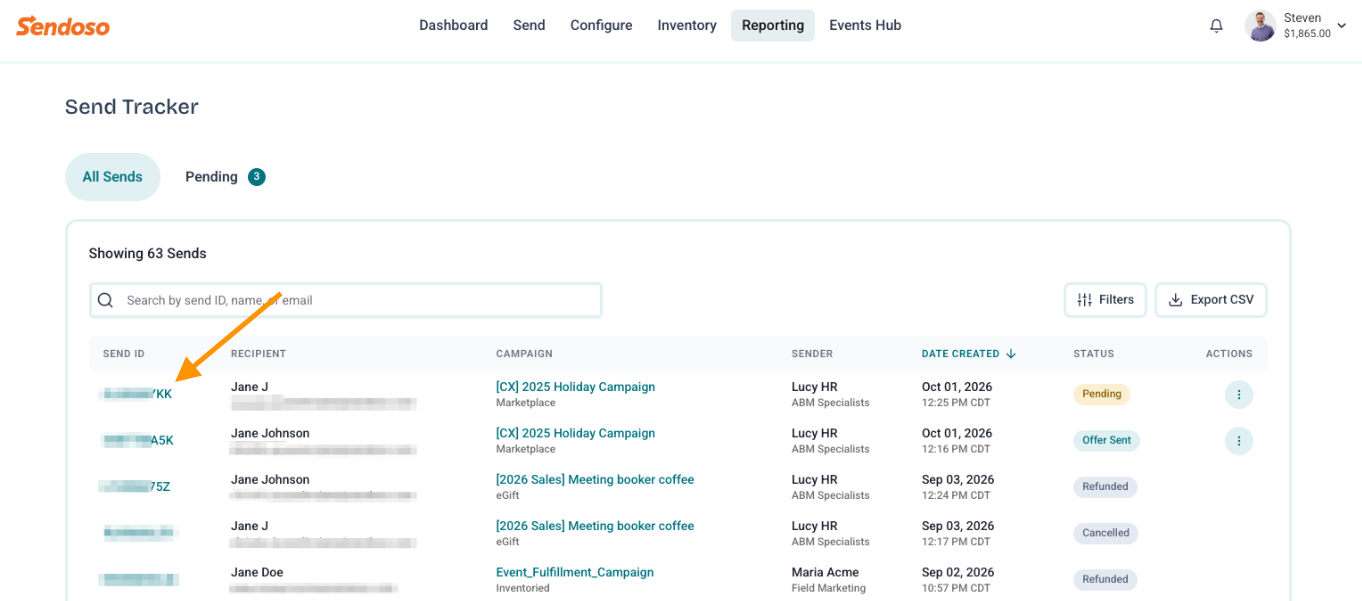
Task: Click Refunded badge in Sep 02 row
Action: (x=1105, y=579)
